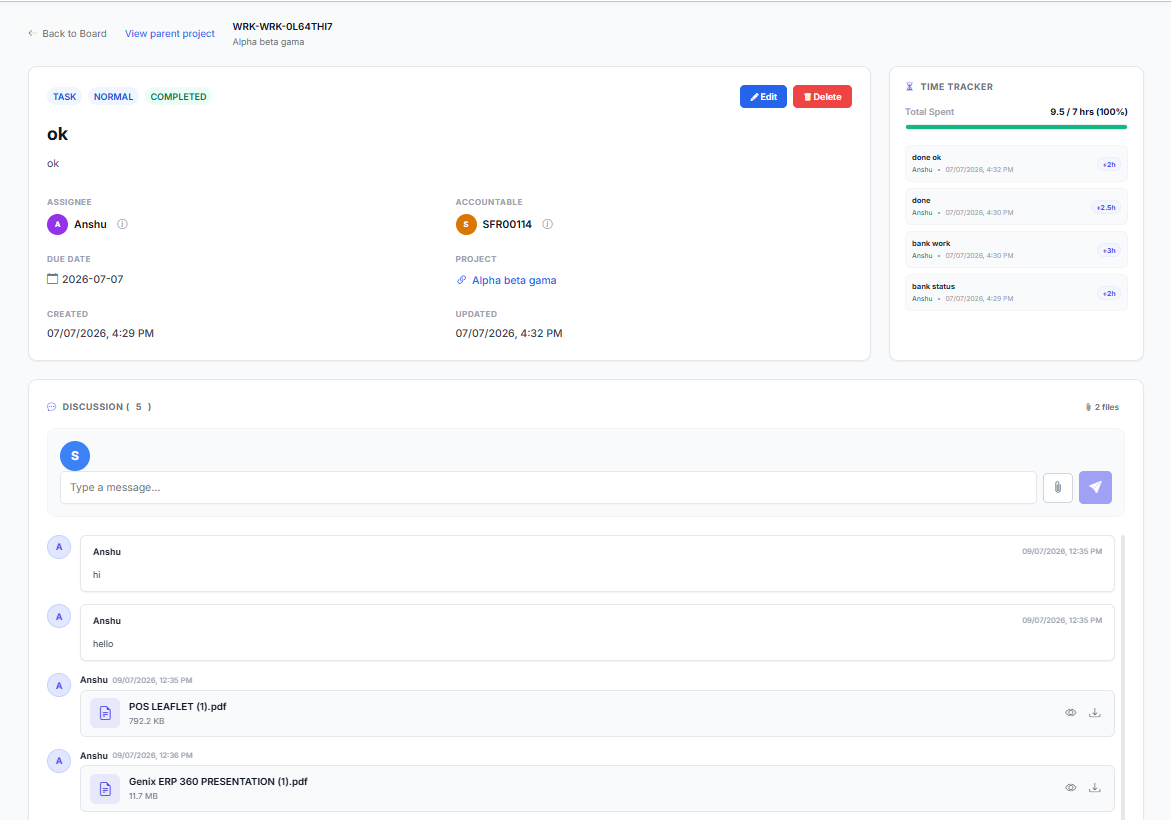Image resolution: width=1171 pixels, height=820 pixels.
Task: Click the info icon next to SFR00114
Action: pos(547,224)
